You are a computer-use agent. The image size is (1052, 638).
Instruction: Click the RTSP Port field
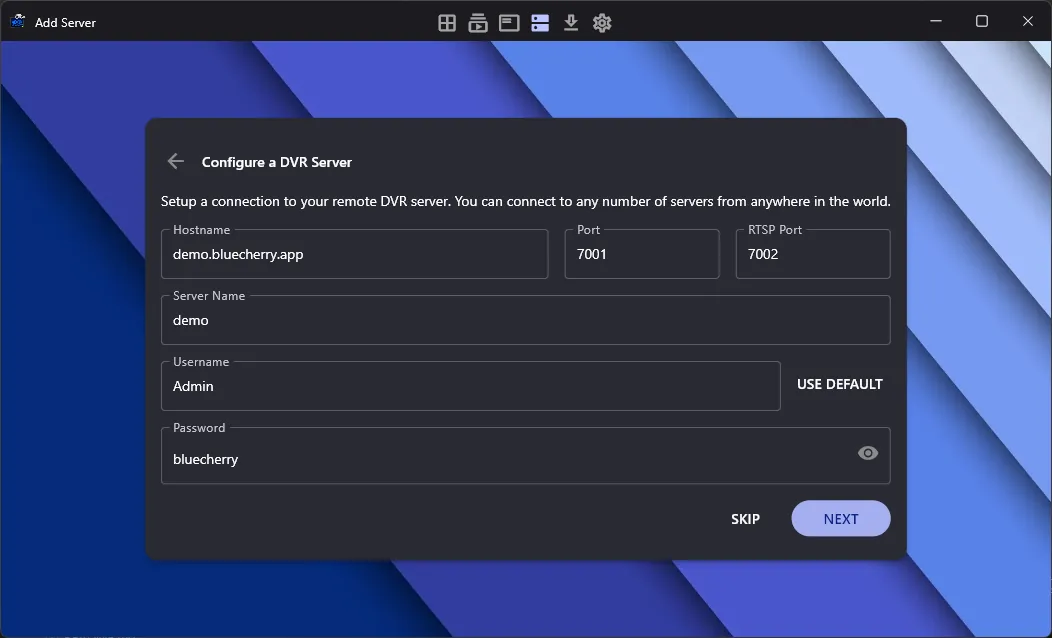point(813,254)
